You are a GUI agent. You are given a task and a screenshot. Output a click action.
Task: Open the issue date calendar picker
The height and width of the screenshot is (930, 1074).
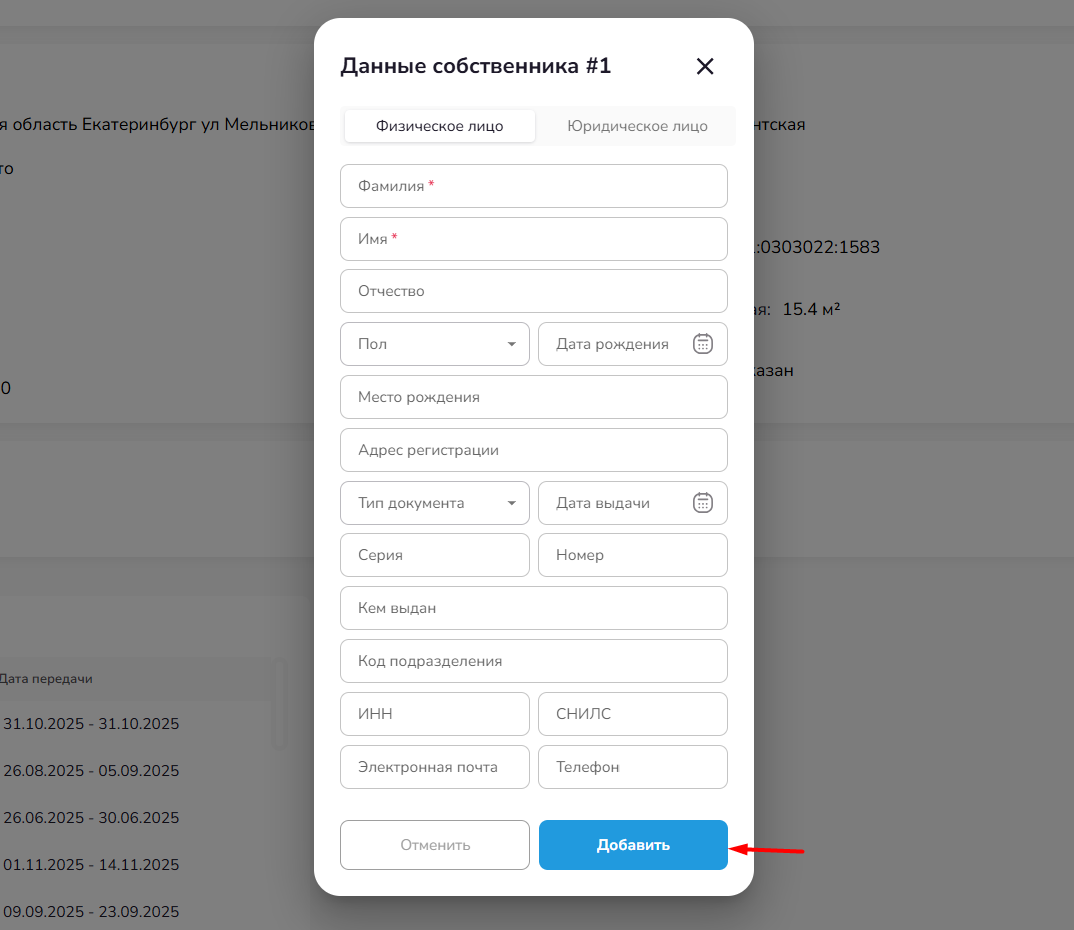[x=703, y=503]
